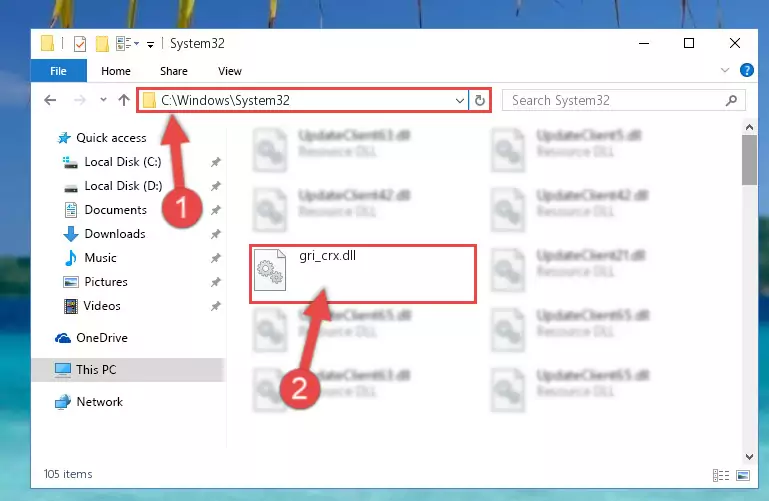Close the System32 window
The height and width of the screenshot is (501, 769).
point(734,43)
